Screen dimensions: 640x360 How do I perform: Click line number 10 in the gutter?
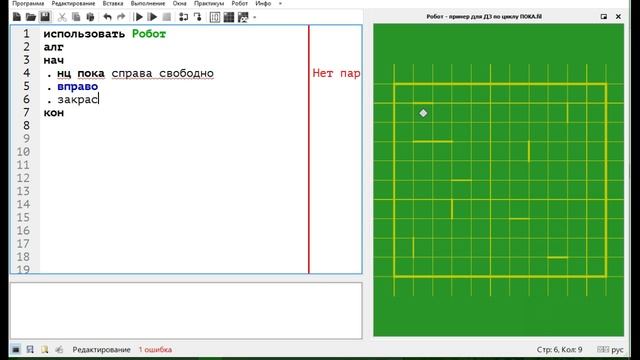23,152
